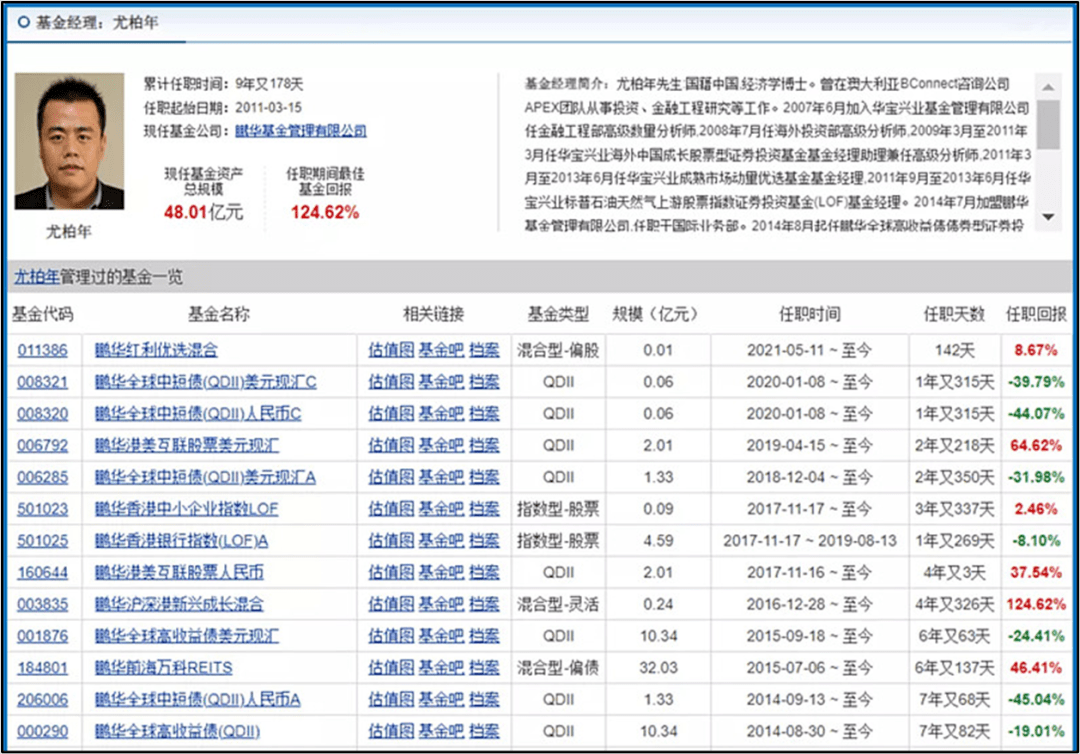Open fund code 006792
This screenshot has height=754, width=1080.
click(x=43, y=446)
